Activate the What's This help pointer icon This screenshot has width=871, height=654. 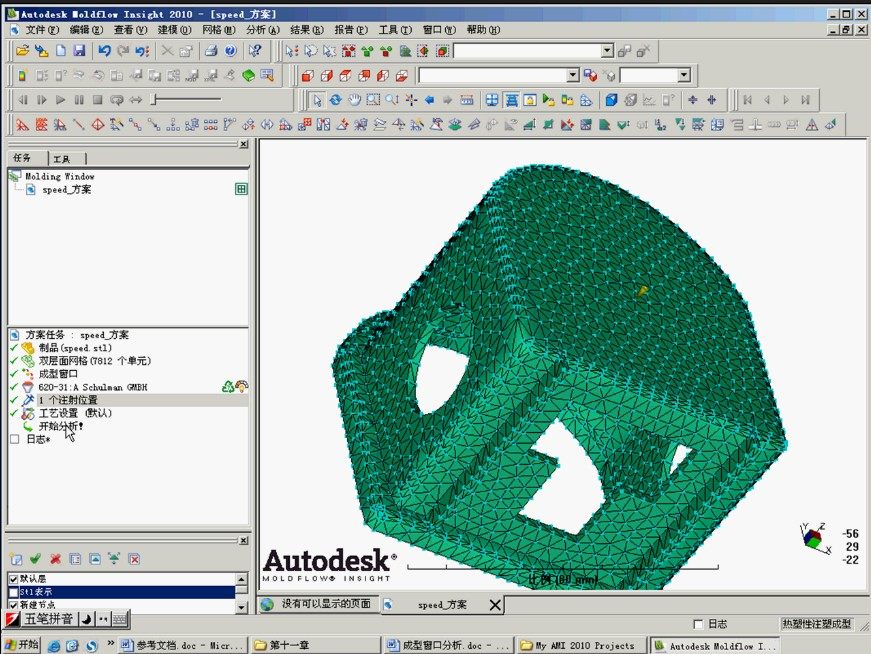[255, 51]
